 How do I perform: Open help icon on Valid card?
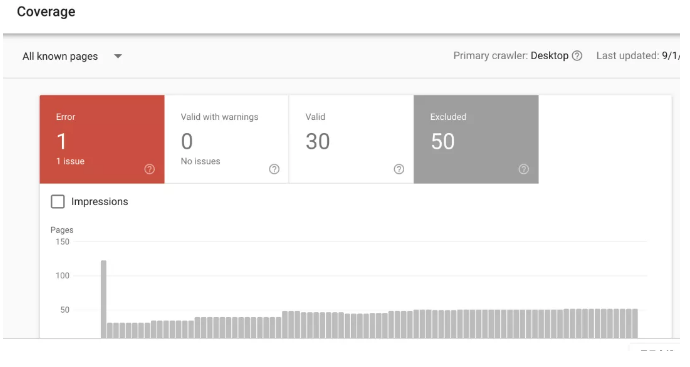click(x=399, y=169)
